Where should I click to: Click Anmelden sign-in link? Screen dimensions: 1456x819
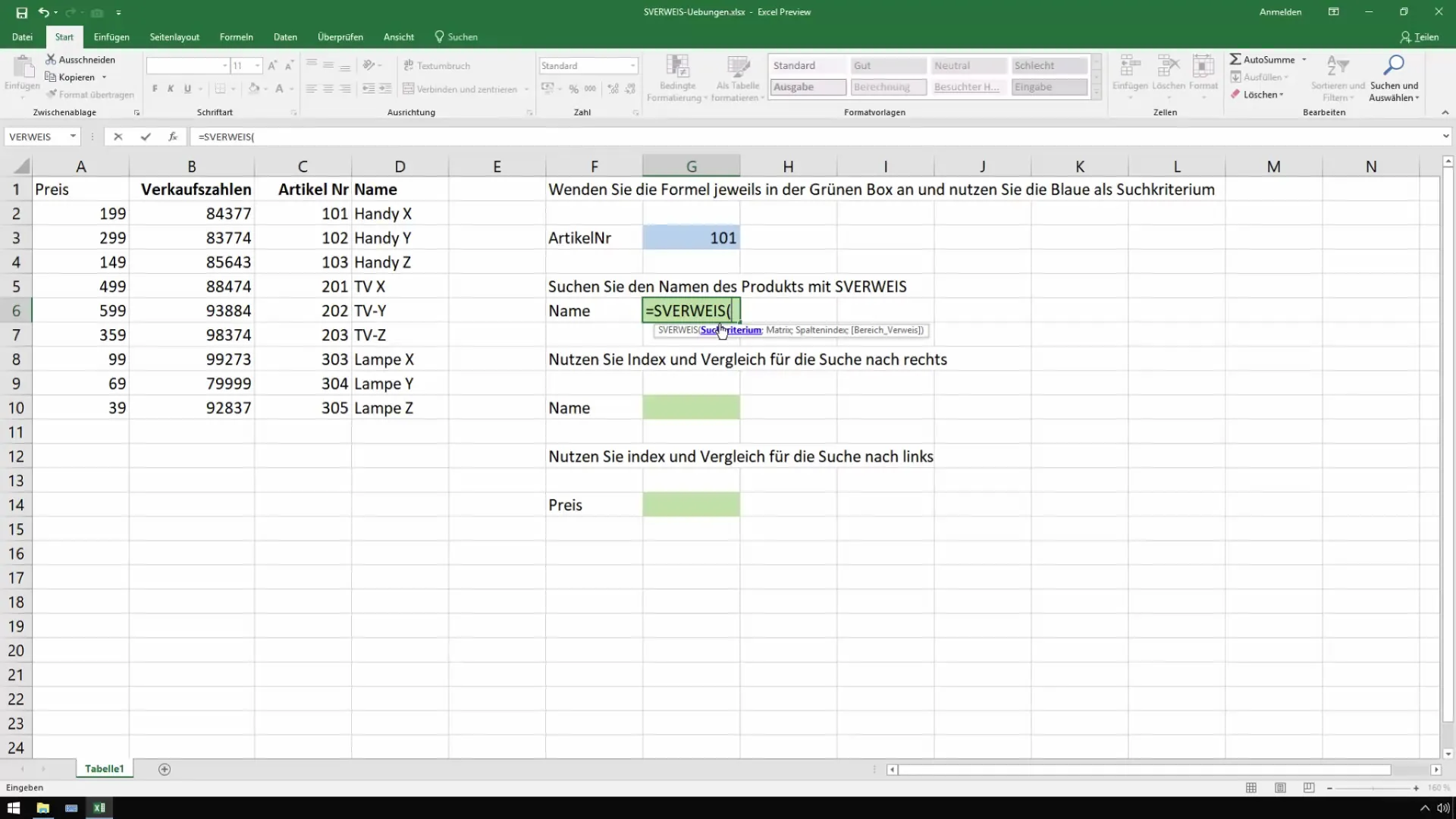coord(1280,12)
